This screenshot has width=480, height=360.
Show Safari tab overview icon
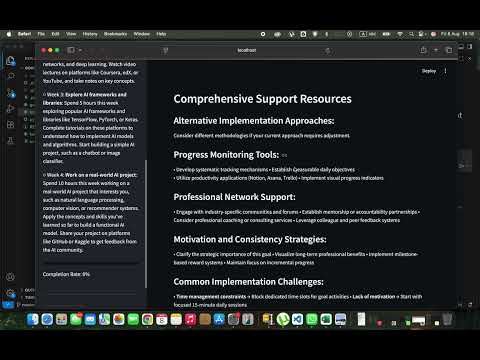[449, 50]
